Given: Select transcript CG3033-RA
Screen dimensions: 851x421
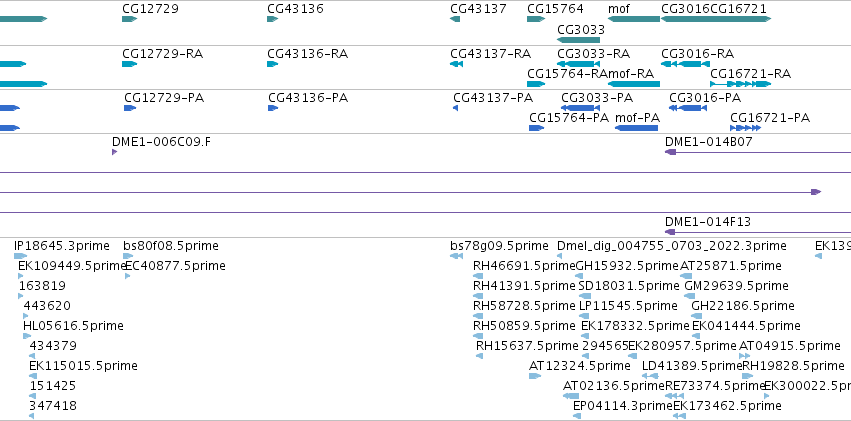Looking at the screenshot, I should (x=579, y=64).
